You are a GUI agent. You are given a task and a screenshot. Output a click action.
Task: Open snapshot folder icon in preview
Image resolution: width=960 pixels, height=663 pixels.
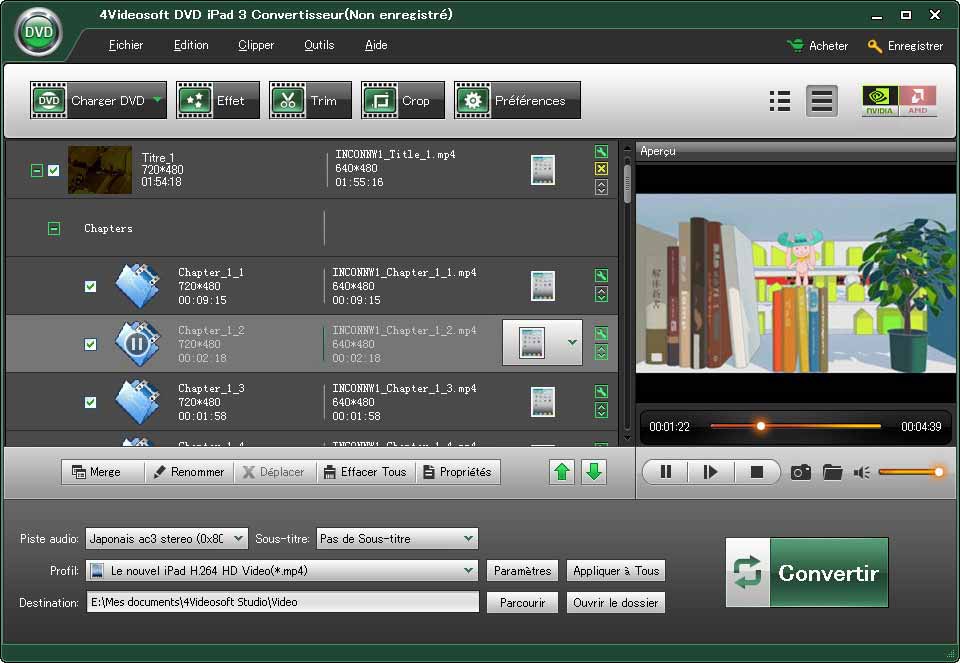coord(832,472)
